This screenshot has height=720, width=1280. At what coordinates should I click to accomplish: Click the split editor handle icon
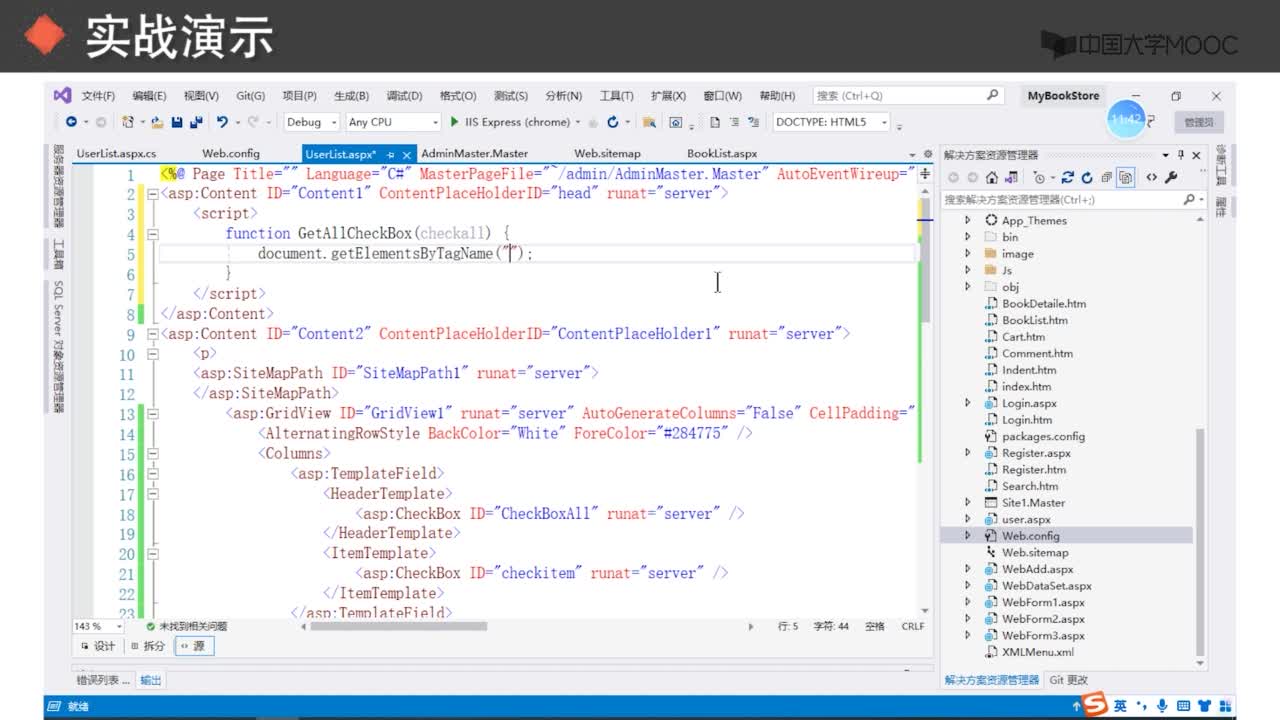pyautogui.click(x=925, y=174)
